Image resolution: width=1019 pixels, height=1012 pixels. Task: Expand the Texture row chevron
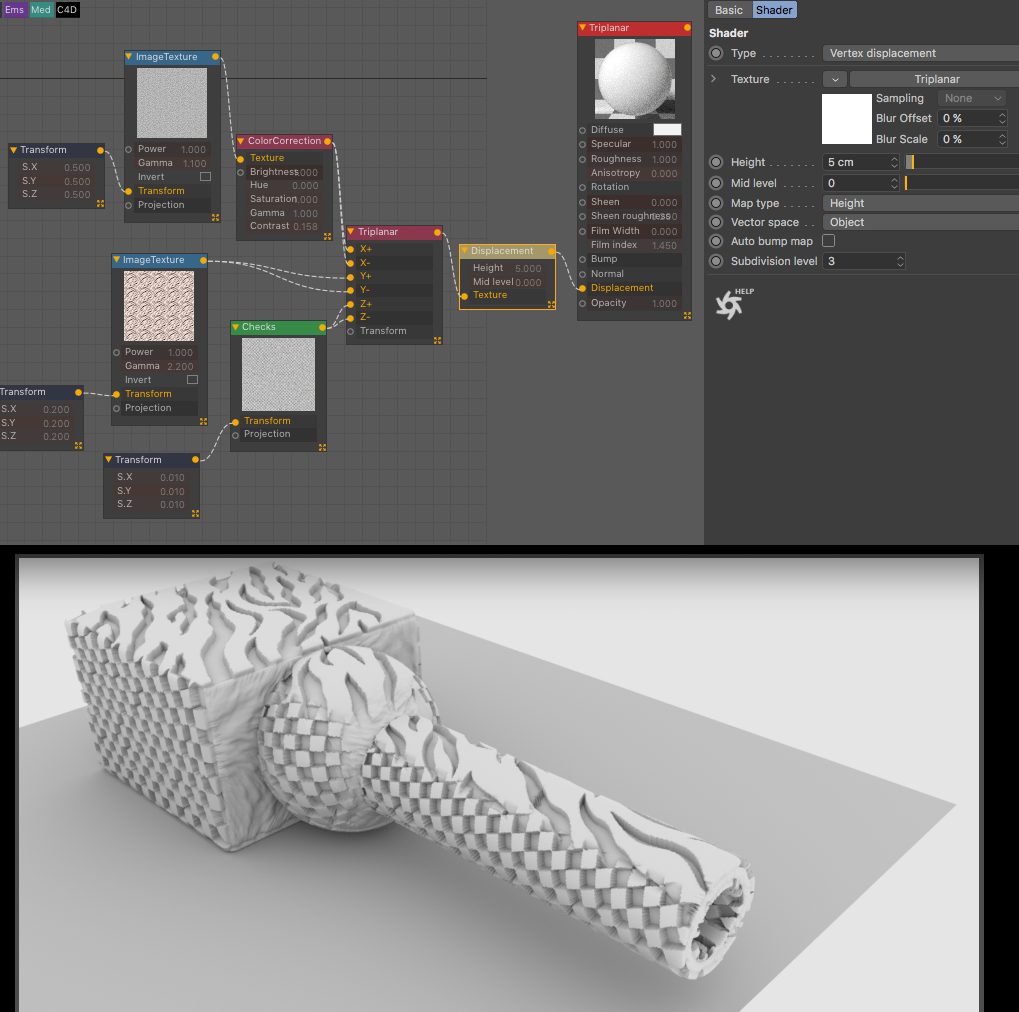pyautogui.click(x=714, y=79)
